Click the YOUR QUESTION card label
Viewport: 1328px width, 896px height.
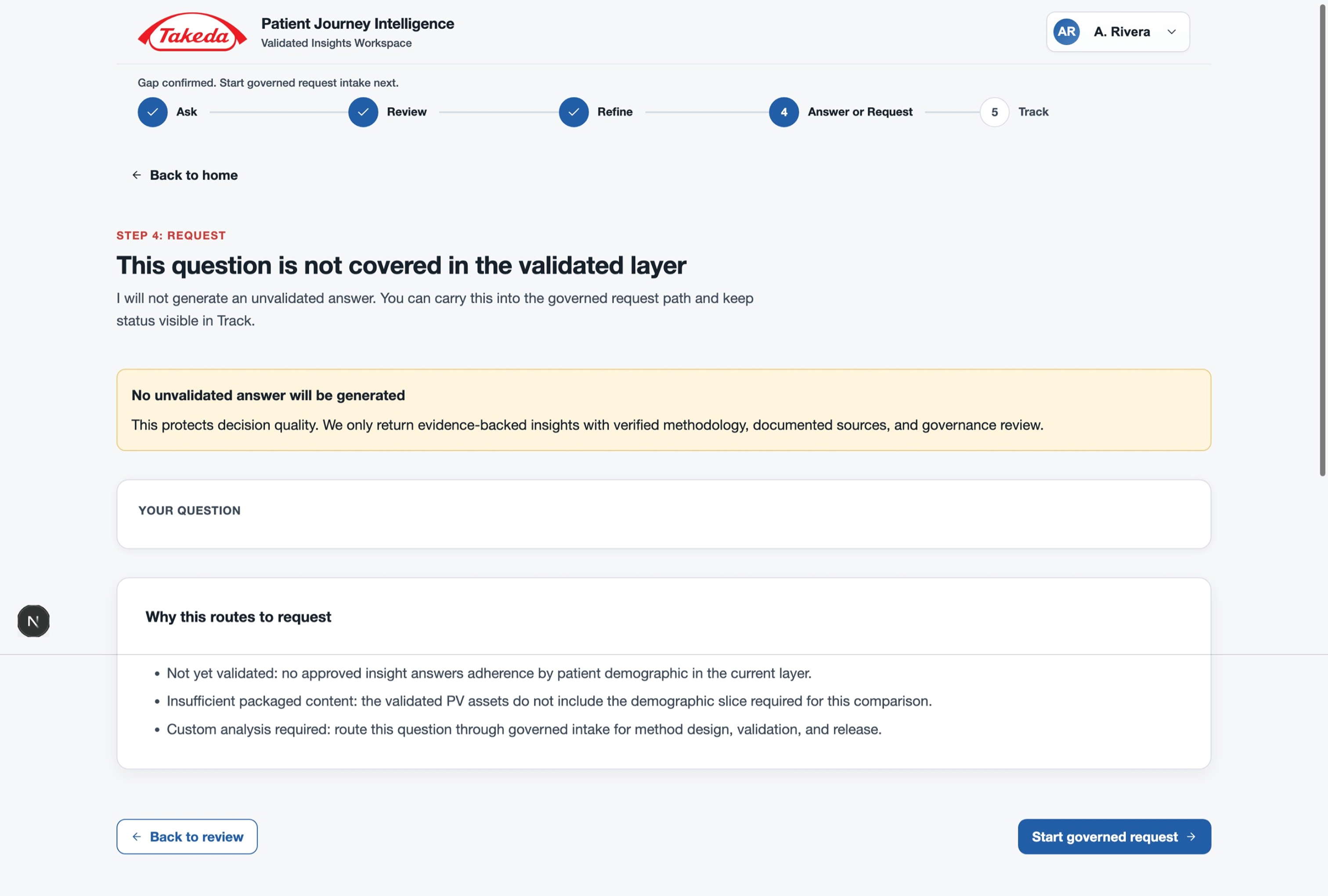[189, 510]
